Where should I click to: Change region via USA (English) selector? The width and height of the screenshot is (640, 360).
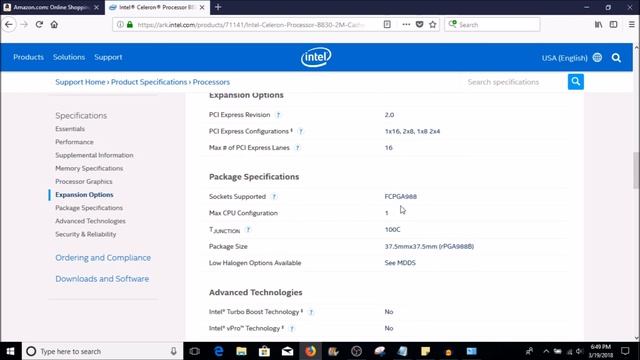tap(572, 58)
